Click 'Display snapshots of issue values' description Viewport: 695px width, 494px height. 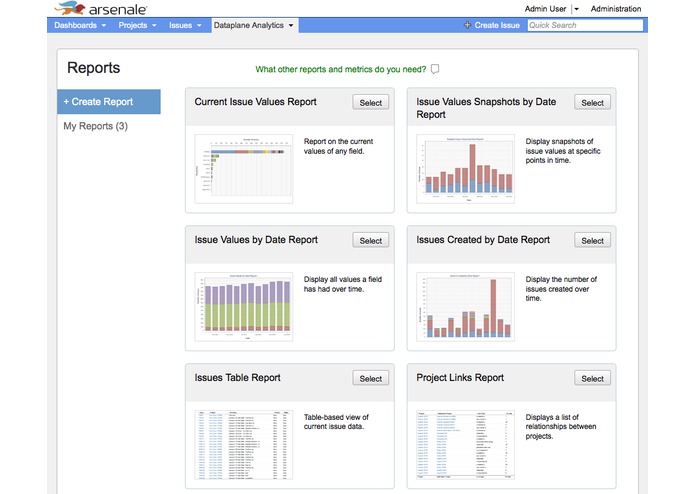563,151
